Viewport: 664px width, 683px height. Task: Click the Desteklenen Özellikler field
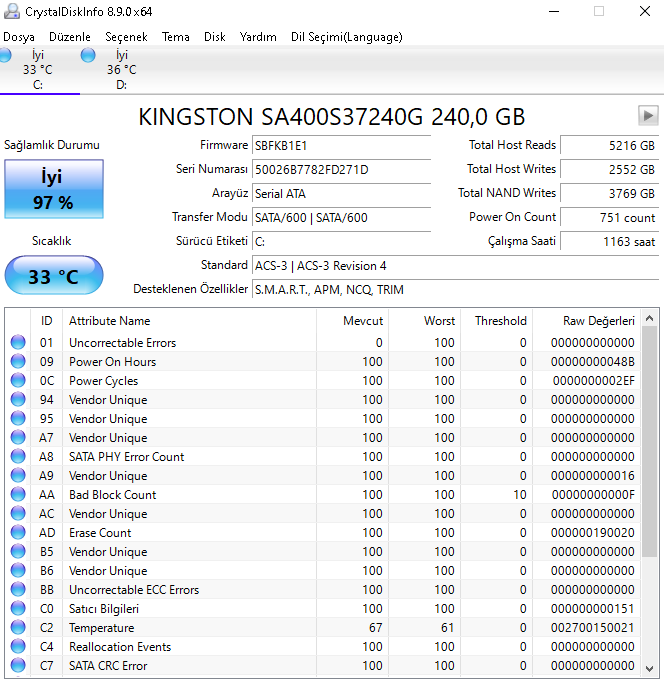coord(455,289)
